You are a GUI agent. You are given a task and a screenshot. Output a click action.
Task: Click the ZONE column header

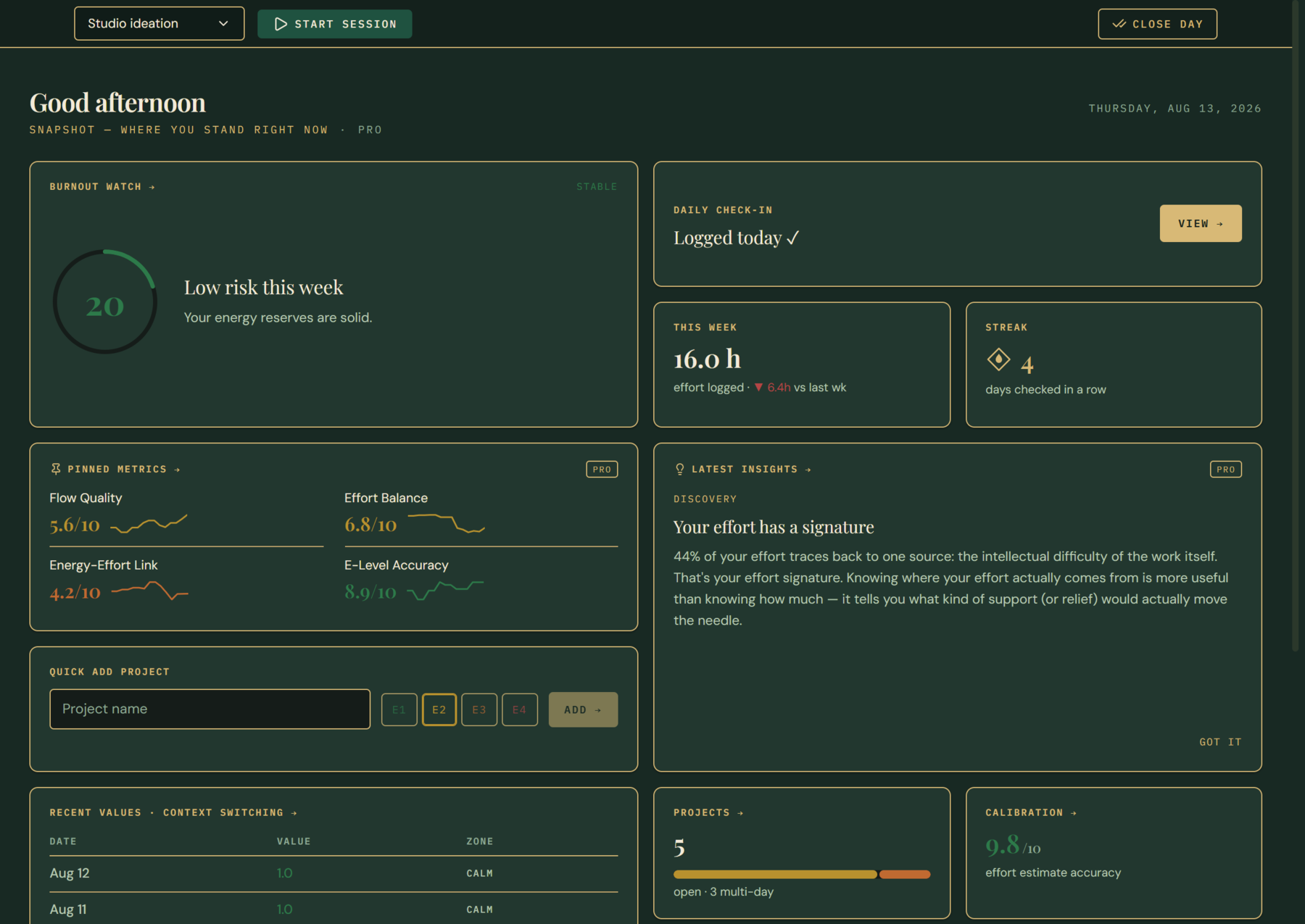479,841
